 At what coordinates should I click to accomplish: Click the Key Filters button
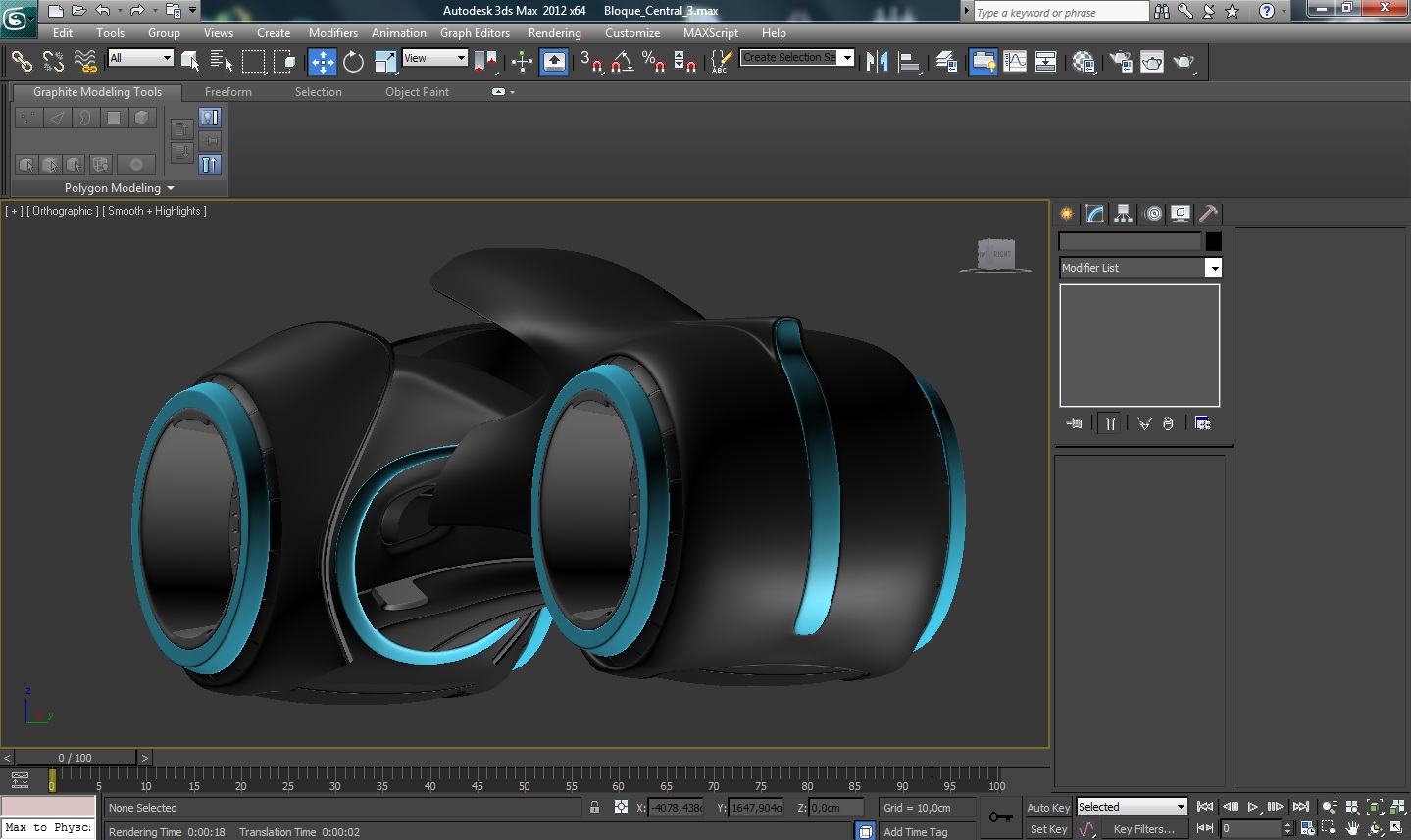tap(1143, 829)
